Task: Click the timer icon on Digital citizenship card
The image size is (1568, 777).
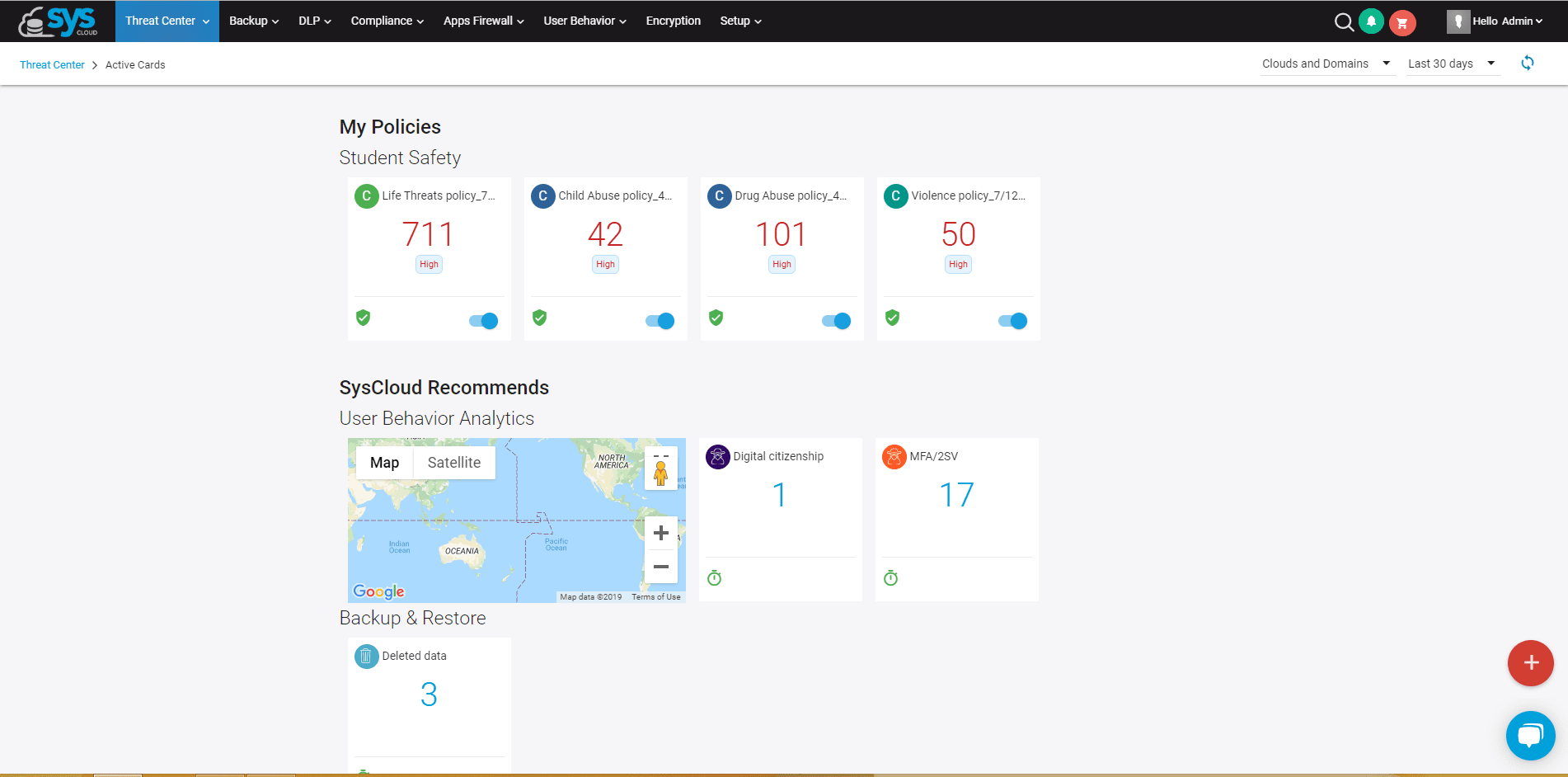Action: 714,577
